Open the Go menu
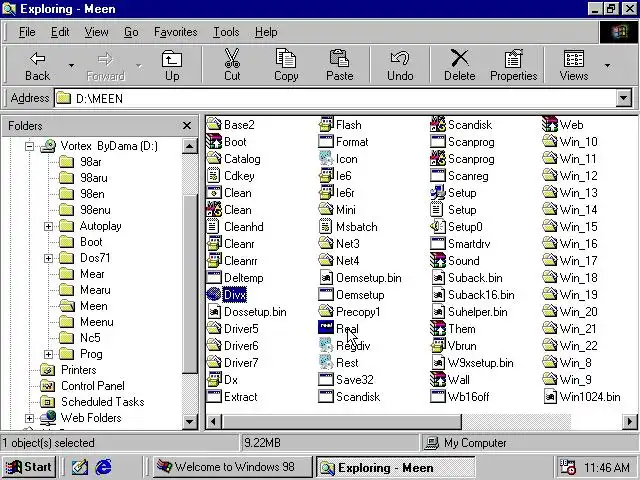Image resolution: width=640 pixels, height=480 pixels. [131, 32]
